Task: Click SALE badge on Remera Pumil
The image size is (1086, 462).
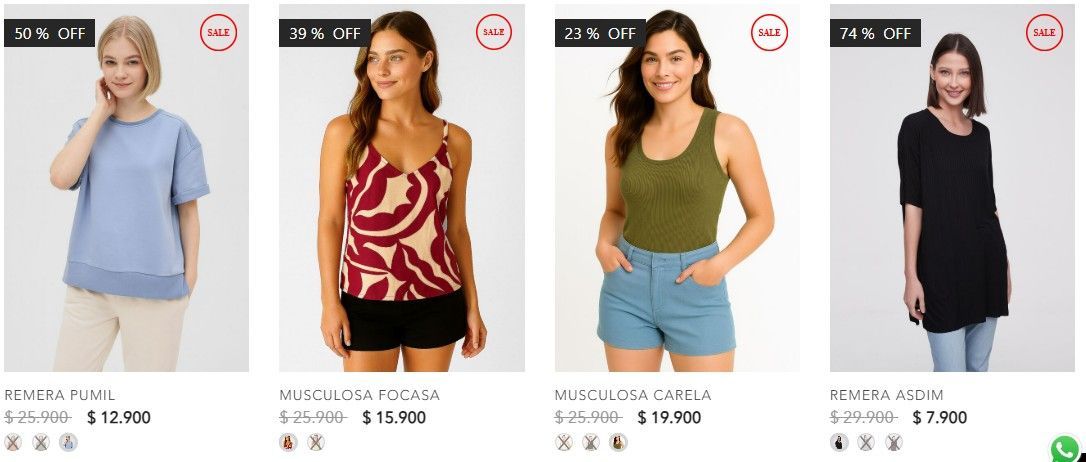Action: pyautogui.click(x=219, y=33)
